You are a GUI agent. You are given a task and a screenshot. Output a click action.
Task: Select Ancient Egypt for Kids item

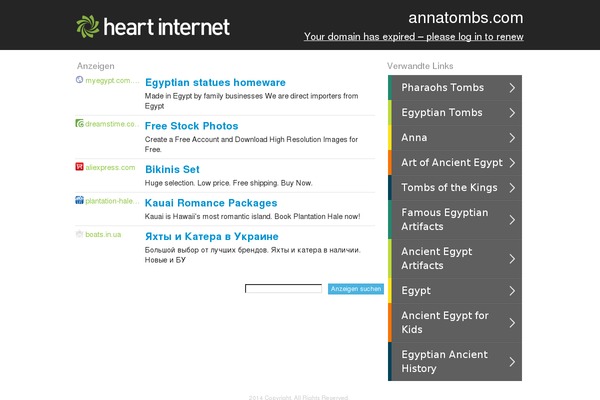tap(455, 323)
